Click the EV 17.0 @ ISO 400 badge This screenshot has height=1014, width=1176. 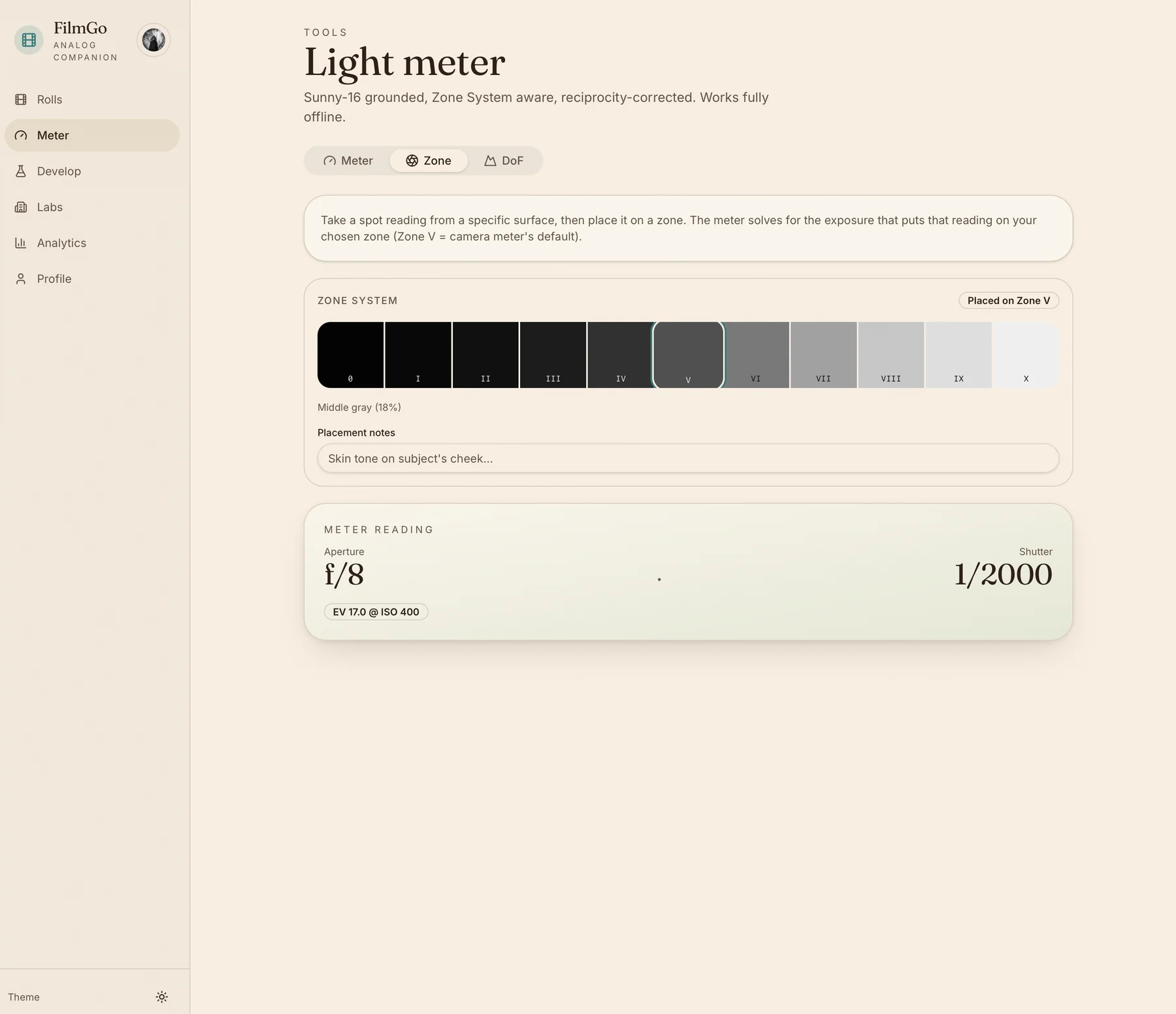tap(376, 612)
